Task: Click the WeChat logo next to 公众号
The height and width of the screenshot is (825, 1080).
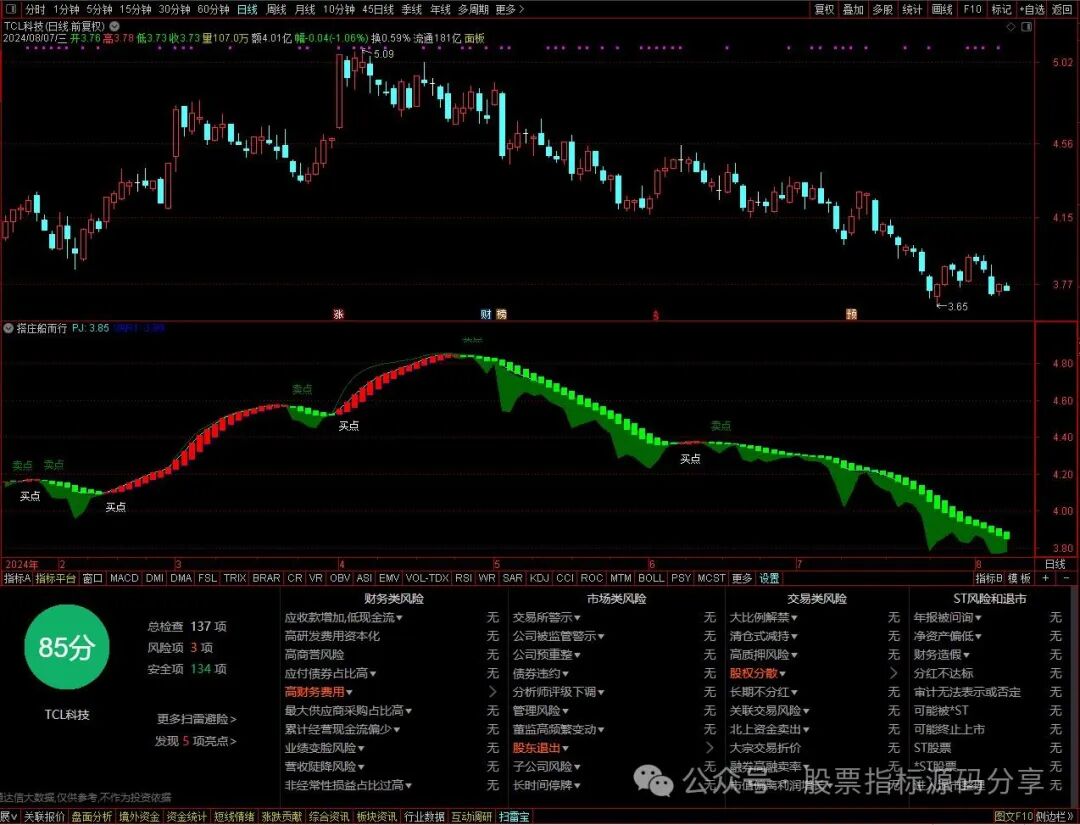Action: 652,781
